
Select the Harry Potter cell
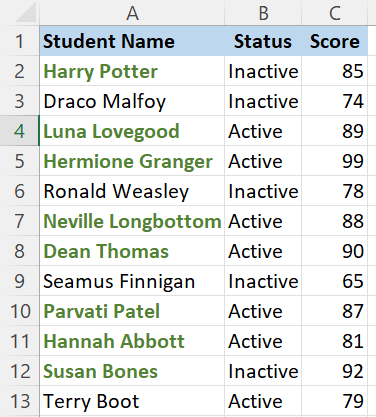click(132, 71)
